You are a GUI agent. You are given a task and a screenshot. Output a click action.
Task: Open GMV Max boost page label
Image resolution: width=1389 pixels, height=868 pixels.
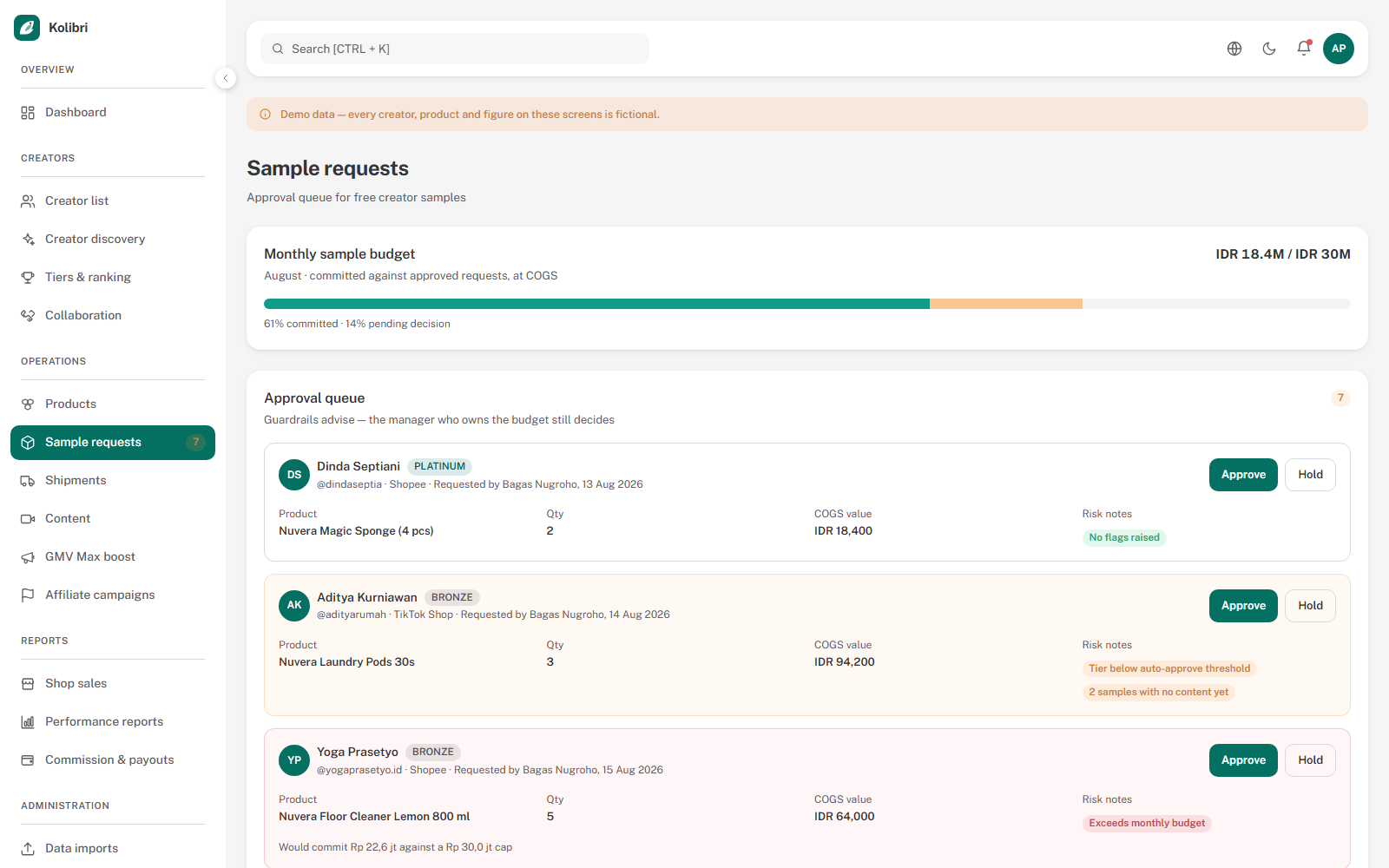click(90, 557)
